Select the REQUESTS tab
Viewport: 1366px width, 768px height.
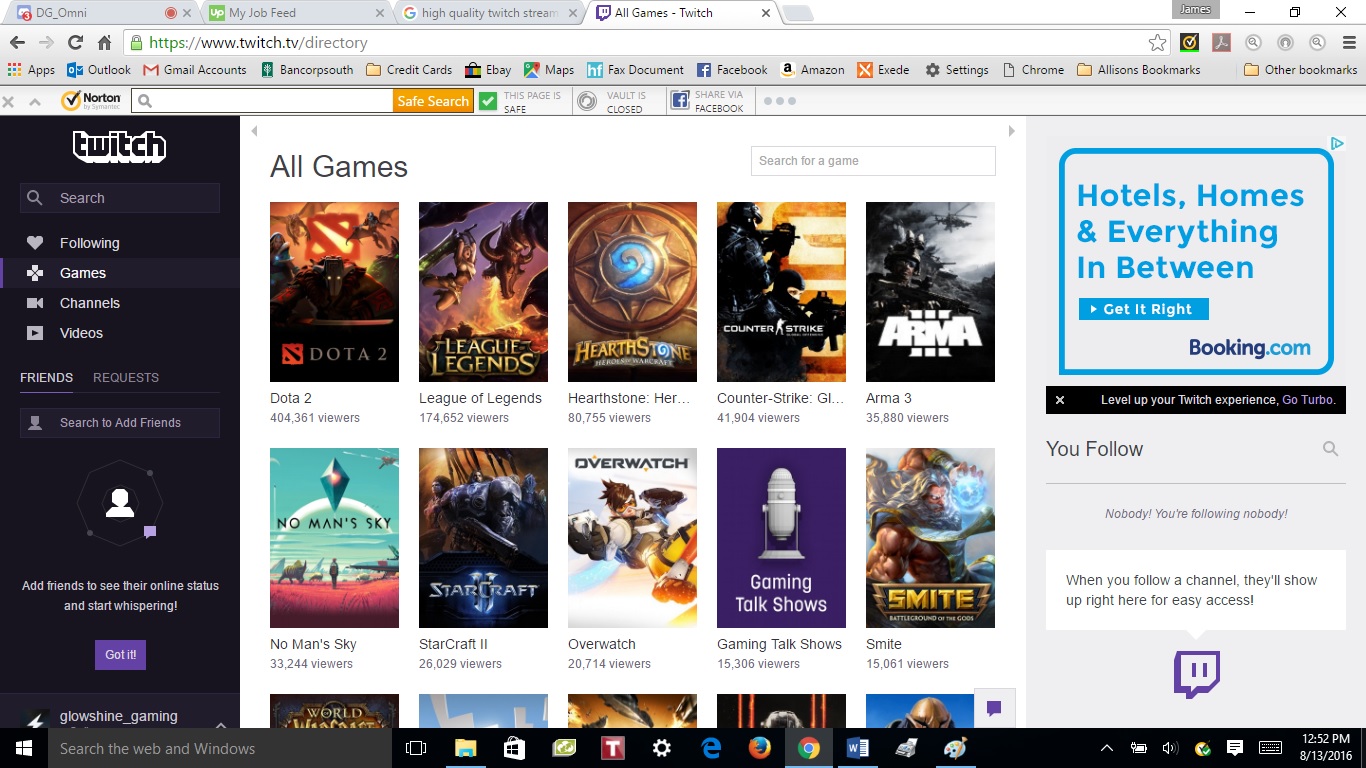pos(126,378)
